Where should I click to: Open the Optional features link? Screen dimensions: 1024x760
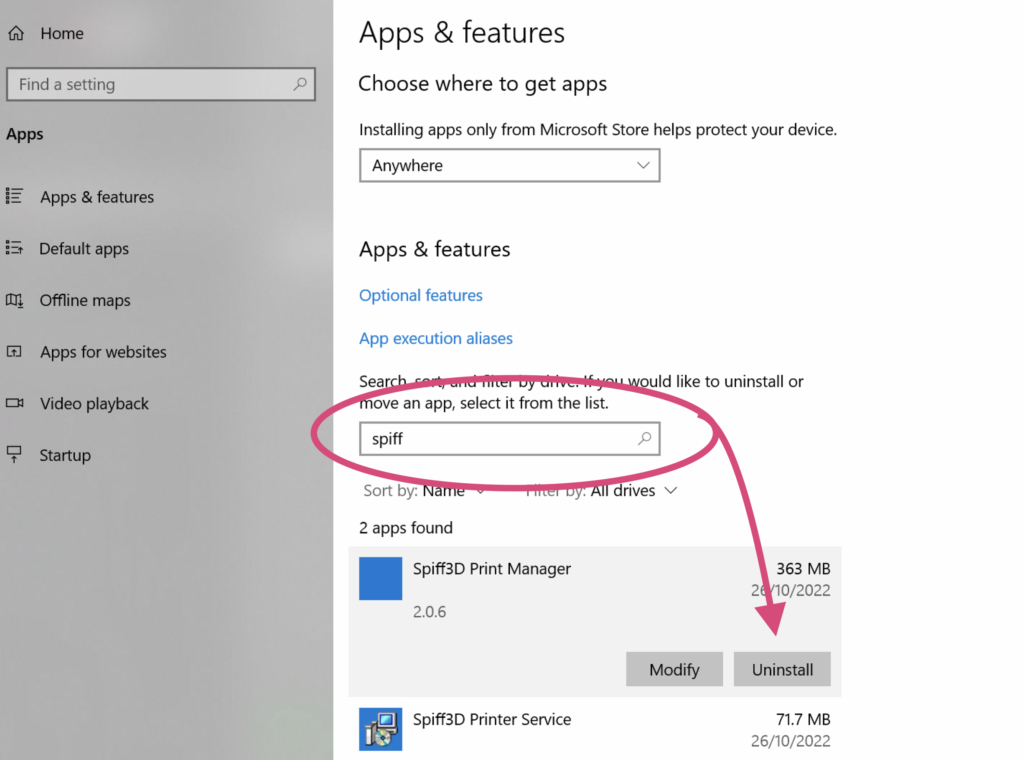point(421,295)
